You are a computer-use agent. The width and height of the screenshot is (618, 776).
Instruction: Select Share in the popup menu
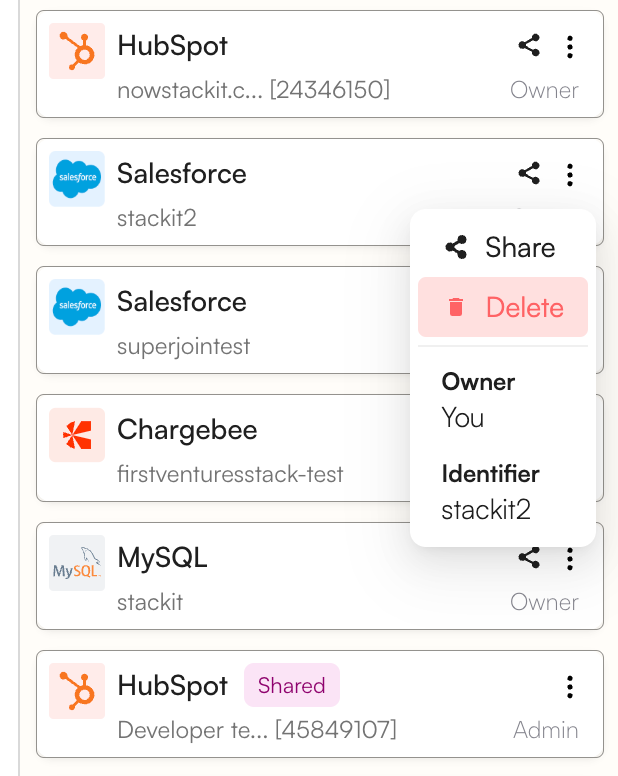503,247
